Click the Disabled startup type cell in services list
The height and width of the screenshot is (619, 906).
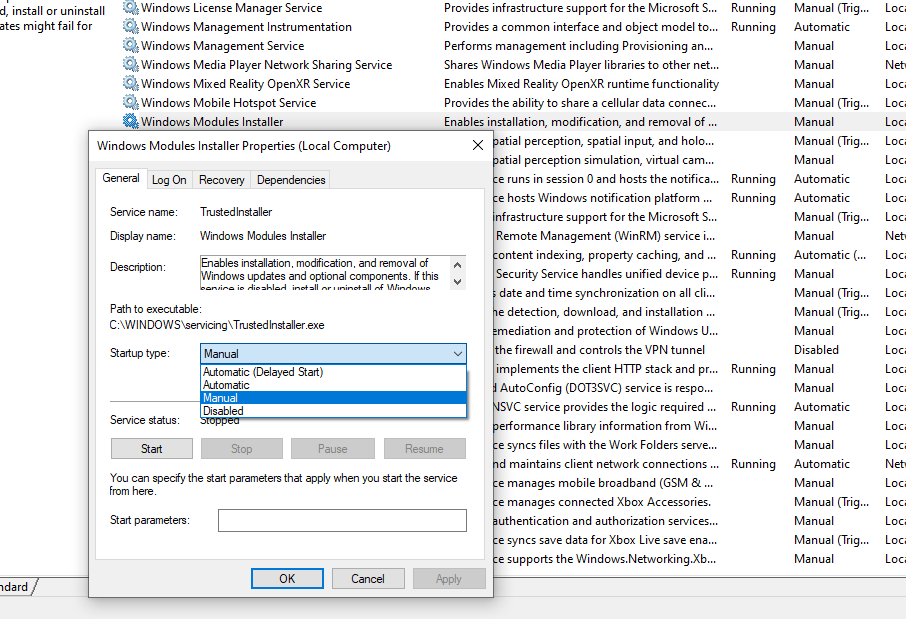coord(816,350)
